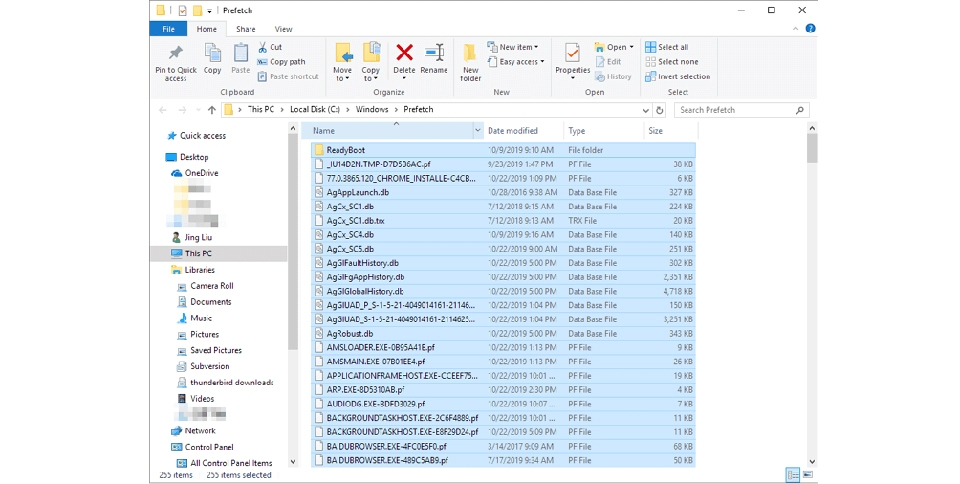Refresh the Prefetch folder listing
The width and height of the screenshot is (960, 484).
pos(660,110)
